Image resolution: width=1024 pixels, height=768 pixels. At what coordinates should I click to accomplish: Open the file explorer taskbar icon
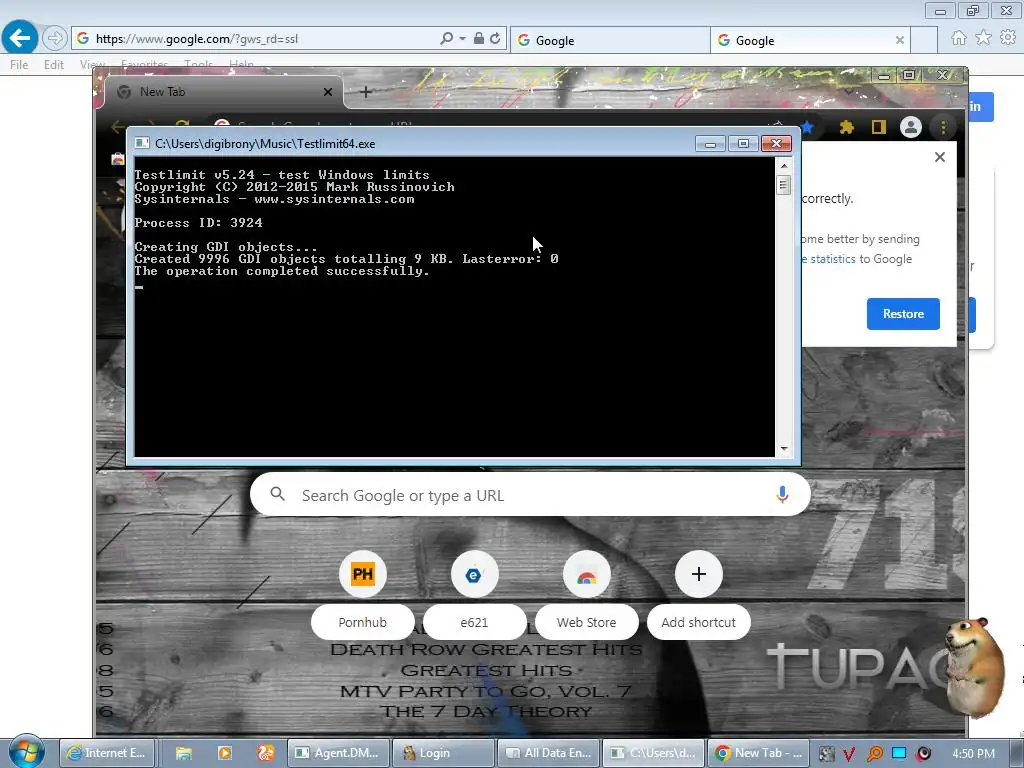click(184, 753)
